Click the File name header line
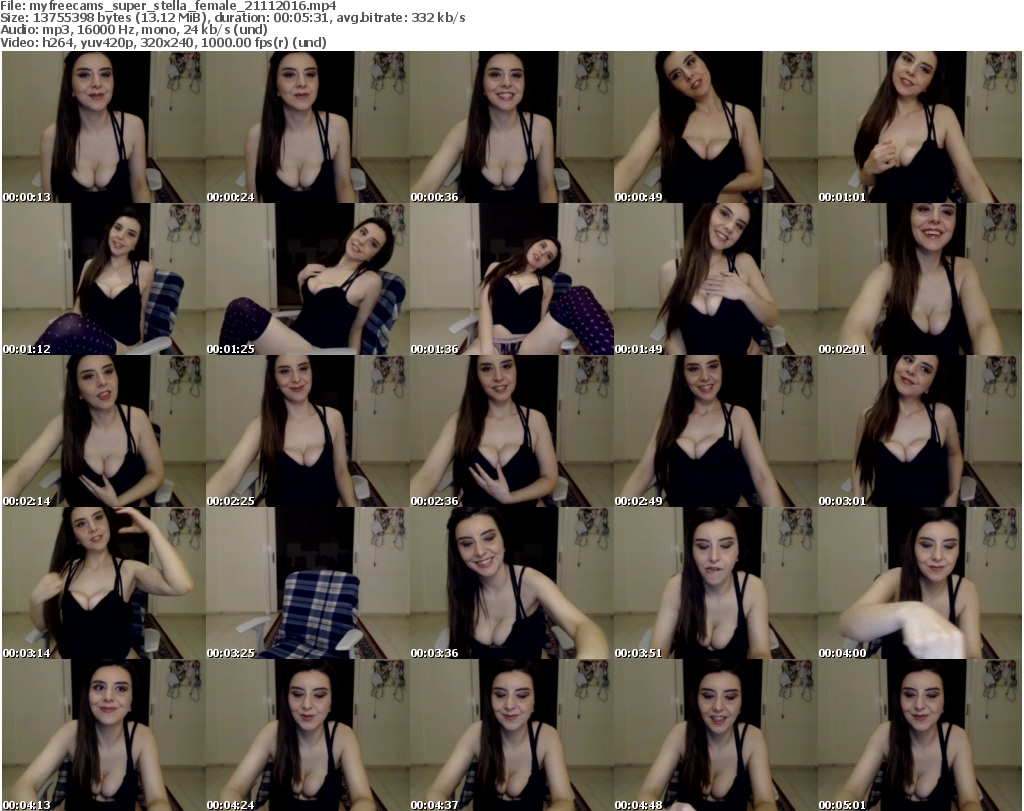Screen dimensions: 1024x811 pos(168,6)
